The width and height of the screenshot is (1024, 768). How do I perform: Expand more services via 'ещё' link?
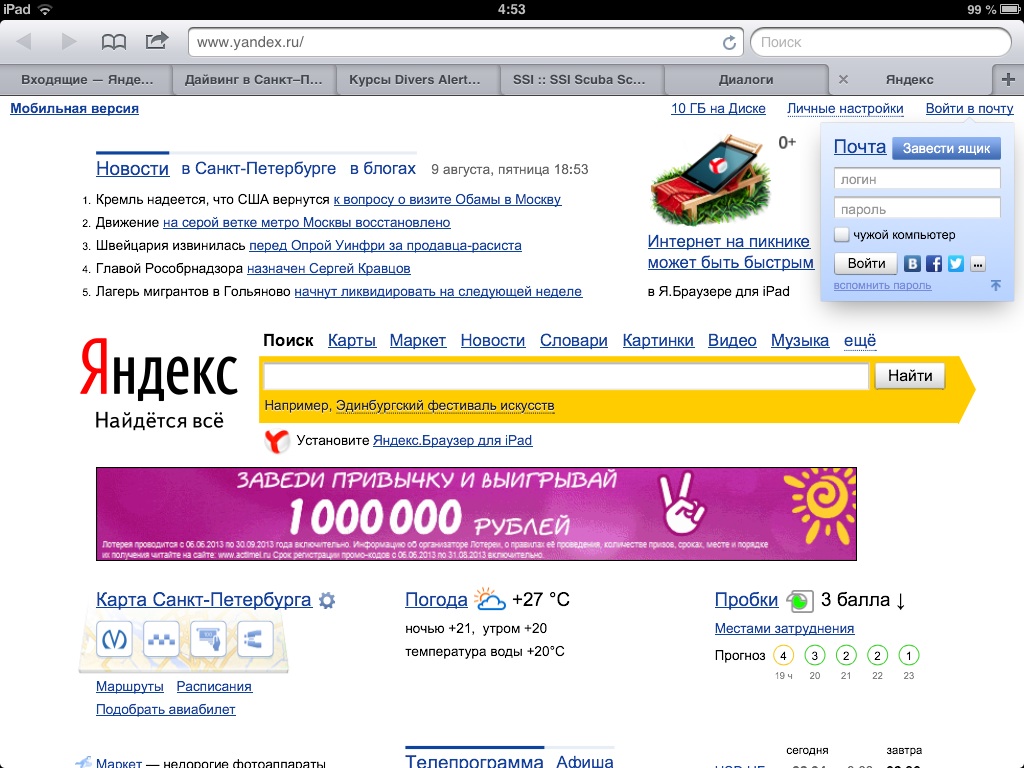point(859,341)
